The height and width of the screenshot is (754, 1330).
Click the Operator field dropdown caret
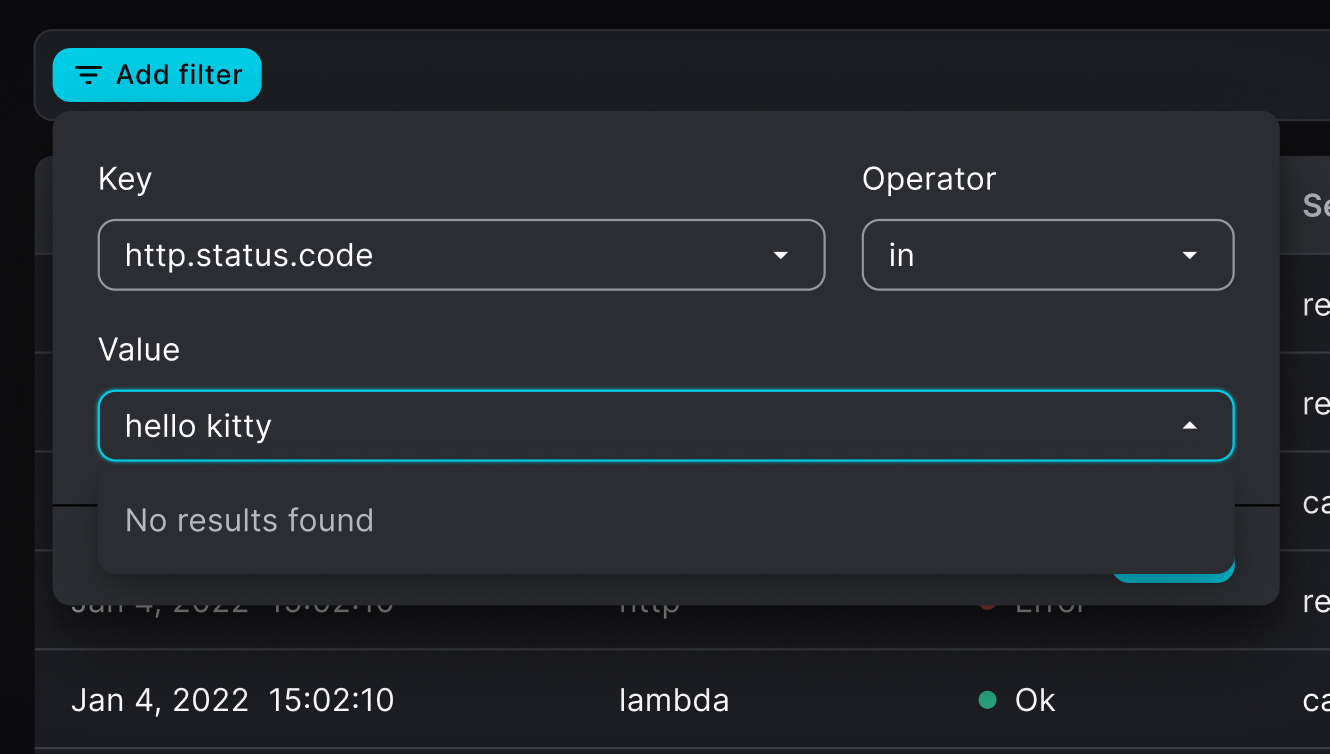pyautogui.click(x=1189, y=255)
